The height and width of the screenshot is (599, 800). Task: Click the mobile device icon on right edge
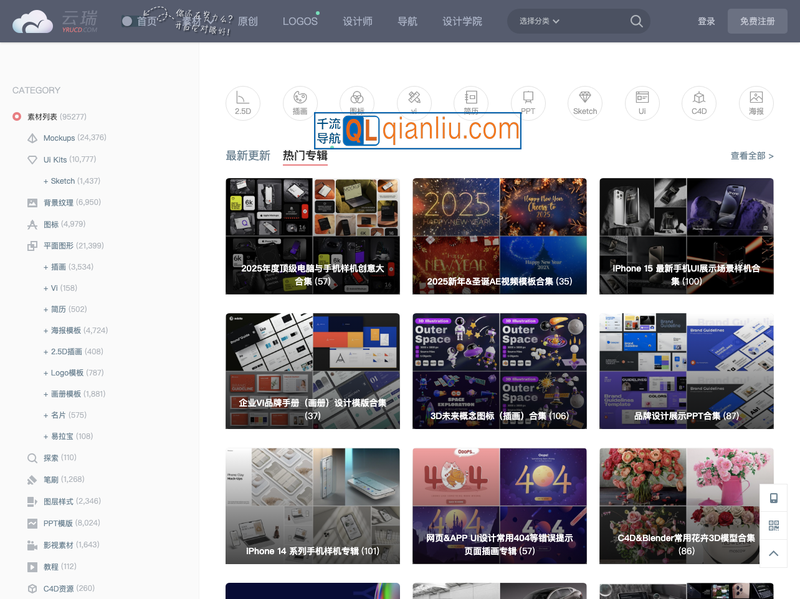[773, 497]
